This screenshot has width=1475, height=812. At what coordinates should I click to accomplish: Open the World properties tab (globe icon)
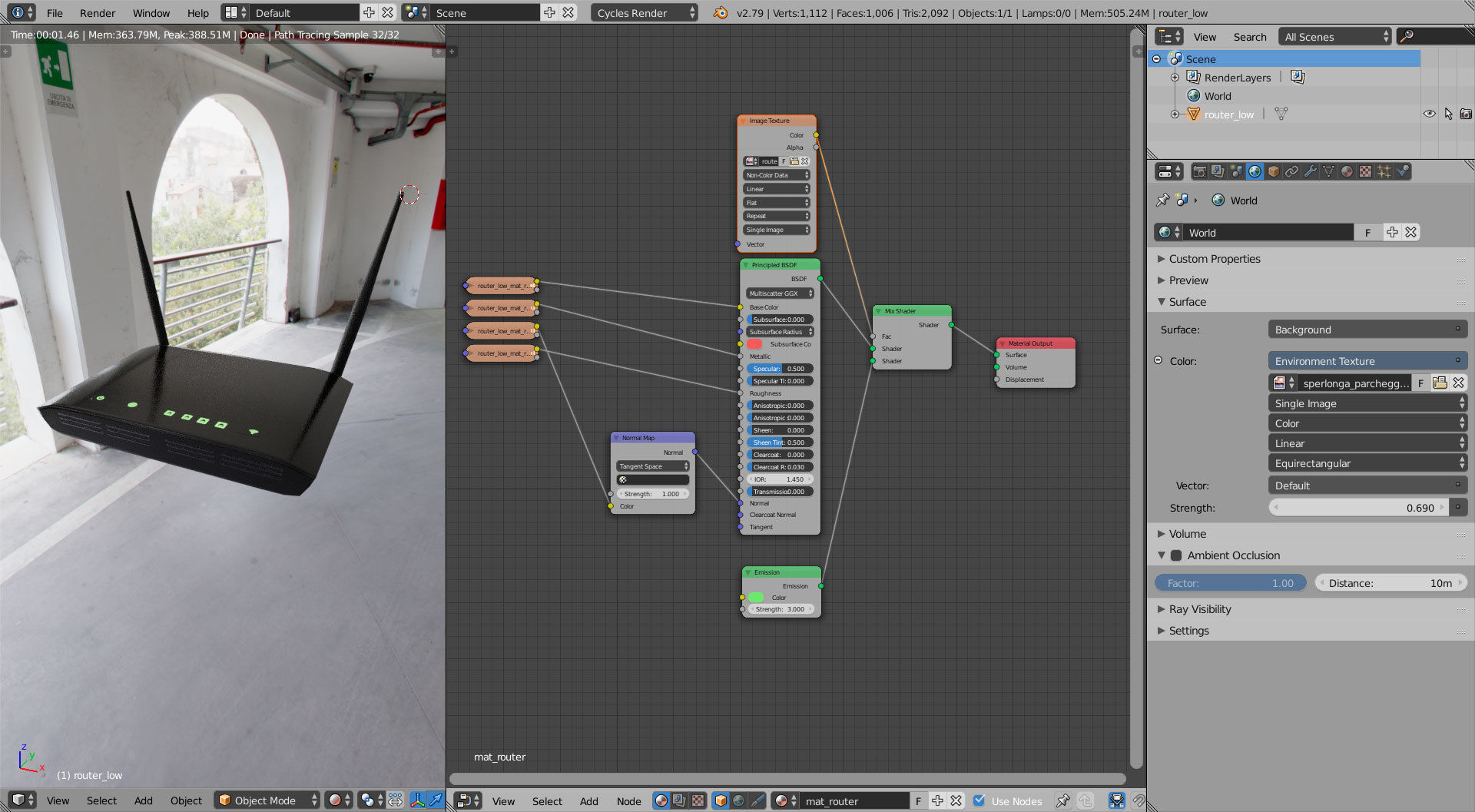[1255, 171]
